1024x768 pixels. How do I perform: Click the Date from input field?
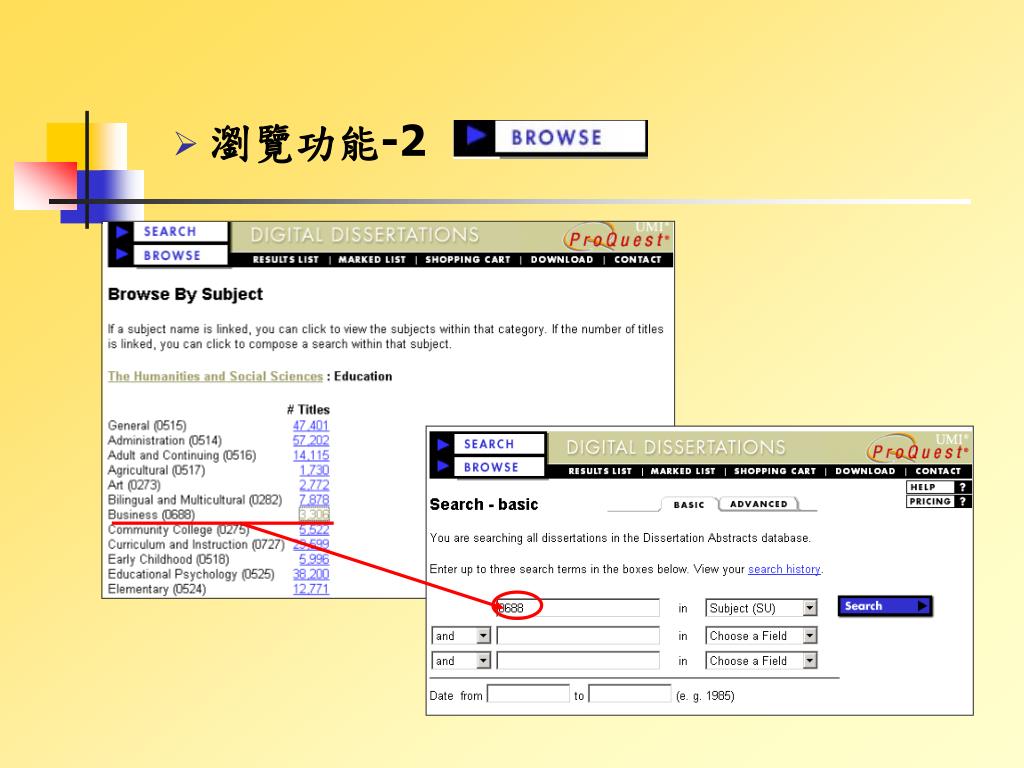tap(528, 694)
